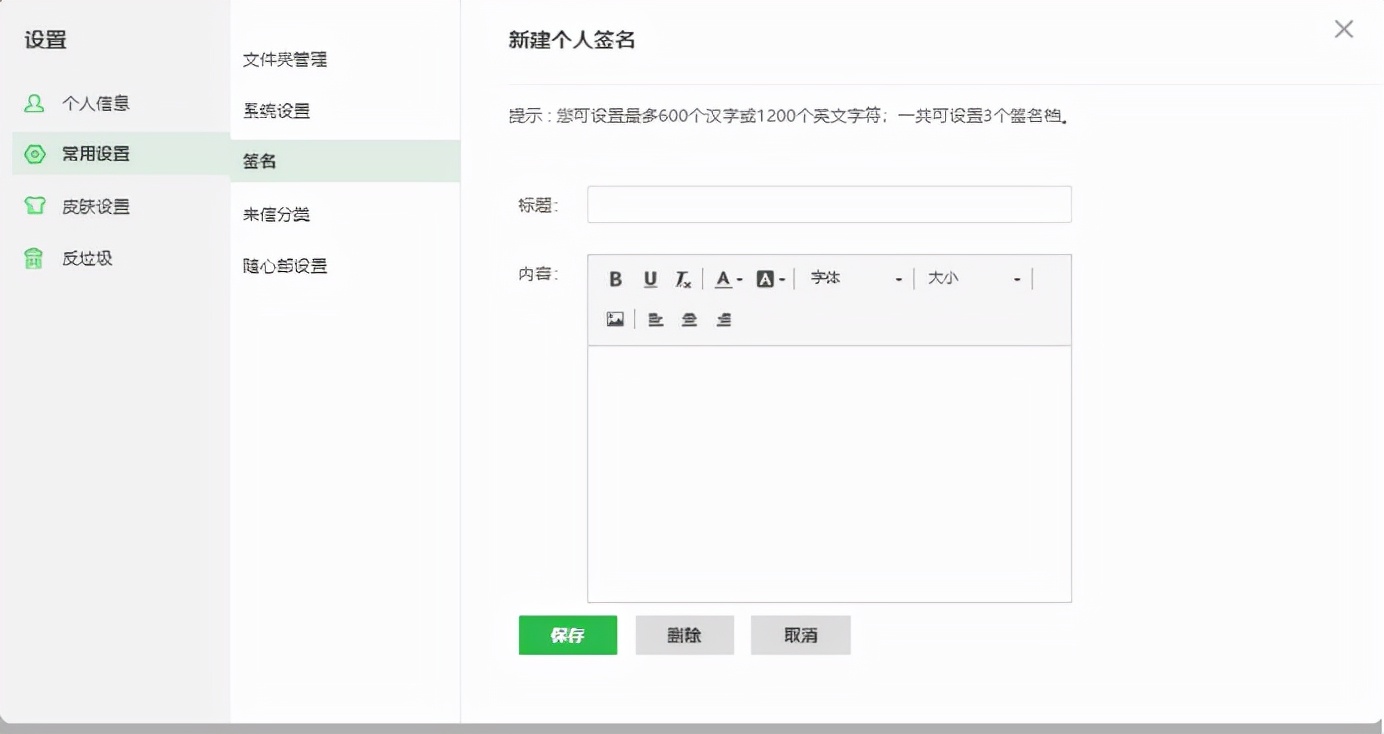Click the trash bin icon beside 反垃圾

pyautogui.click(x=34, y=258)
